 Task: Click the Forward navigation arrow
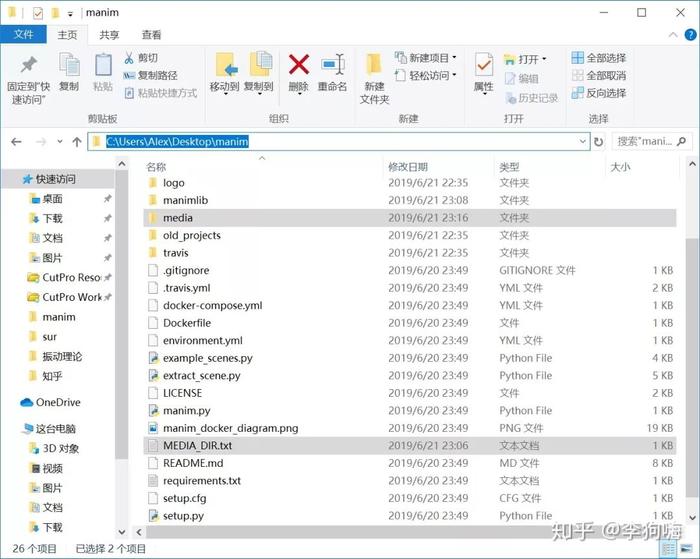click(41, 142)
